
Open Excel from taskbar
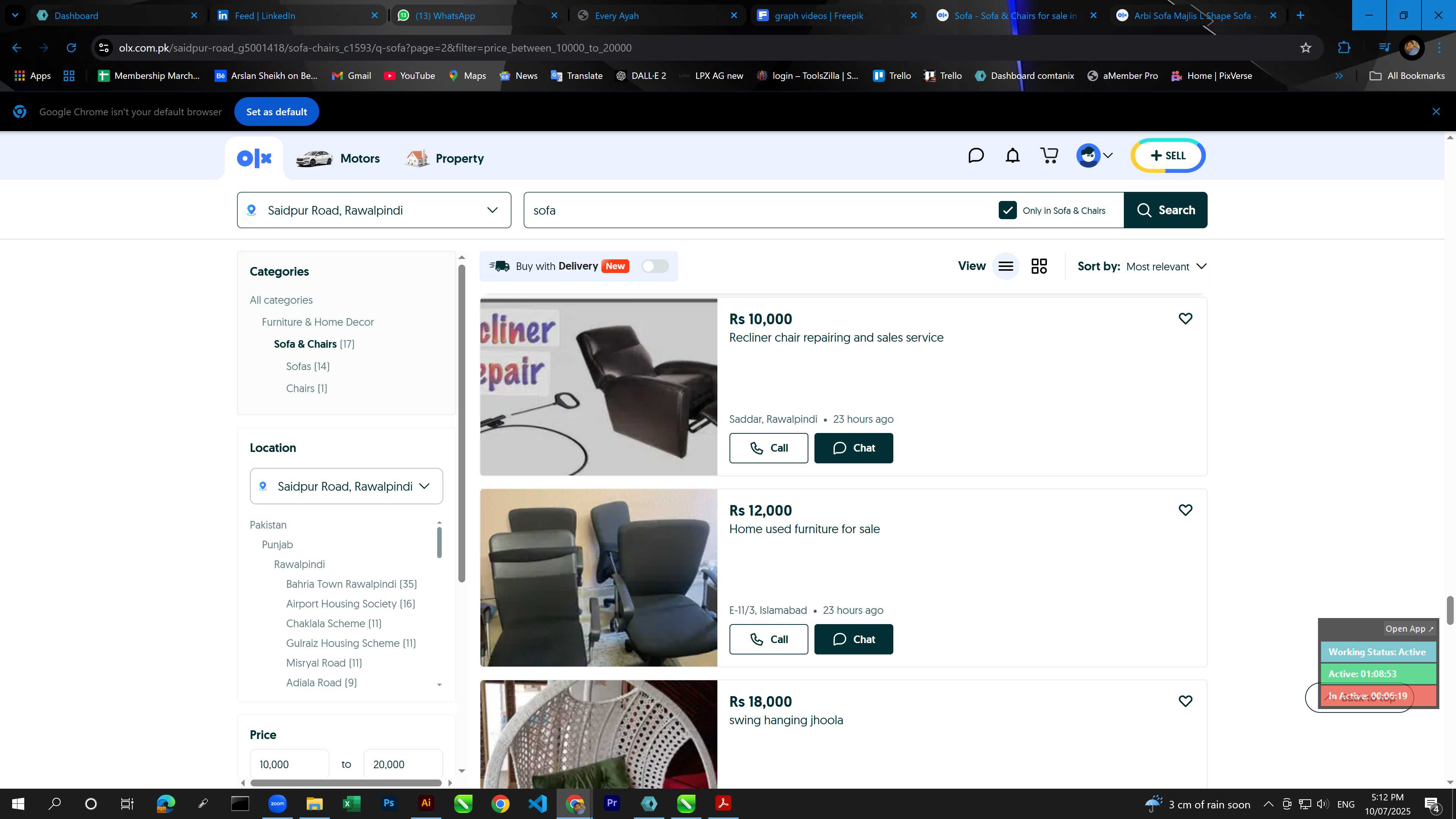coord(351,803)
